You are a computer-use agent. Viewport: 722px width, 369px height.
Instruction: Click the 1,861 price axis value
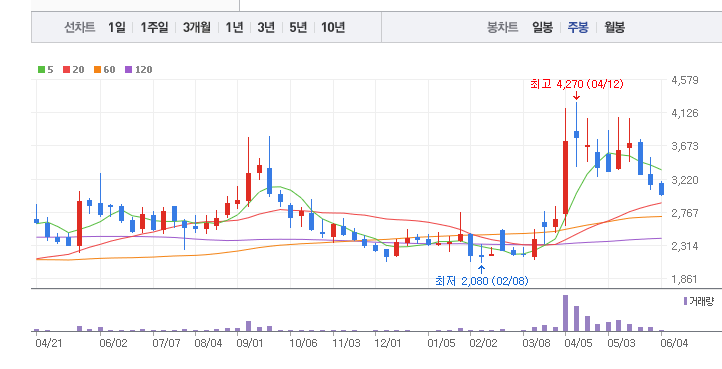tap(685, 280)
